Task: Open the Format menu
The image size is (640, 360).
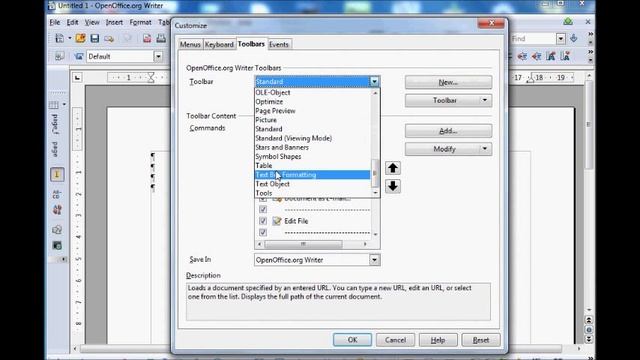Action: (140, 22)
